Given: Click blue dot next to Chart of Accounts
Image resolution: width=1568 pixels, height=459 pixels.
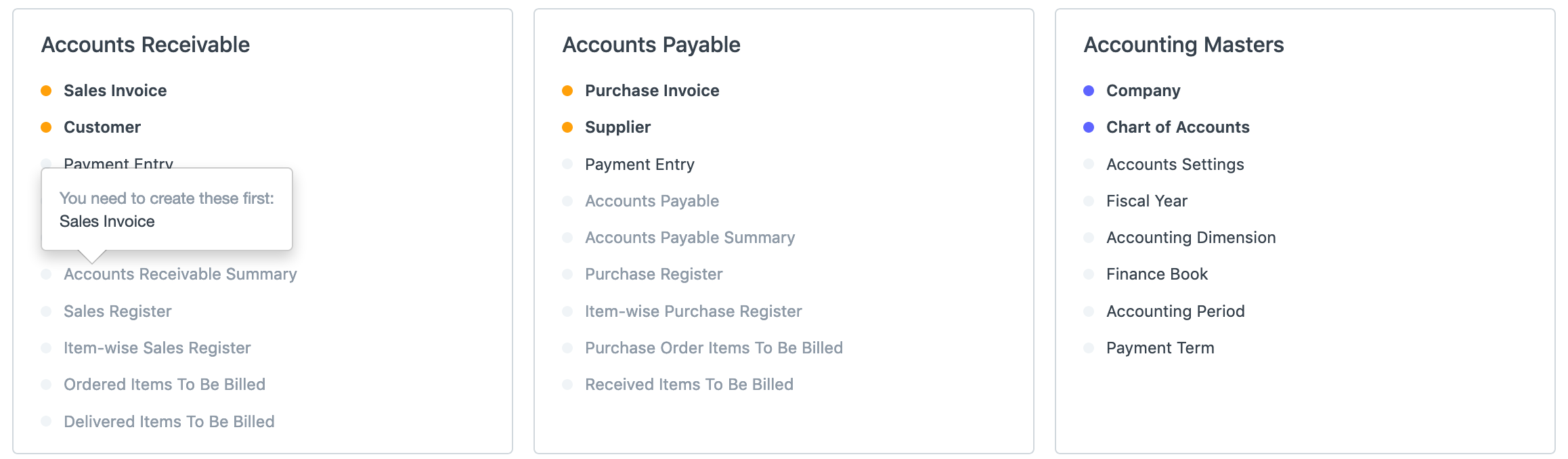Looking at the screenshot, I should tap(1089, 127).
